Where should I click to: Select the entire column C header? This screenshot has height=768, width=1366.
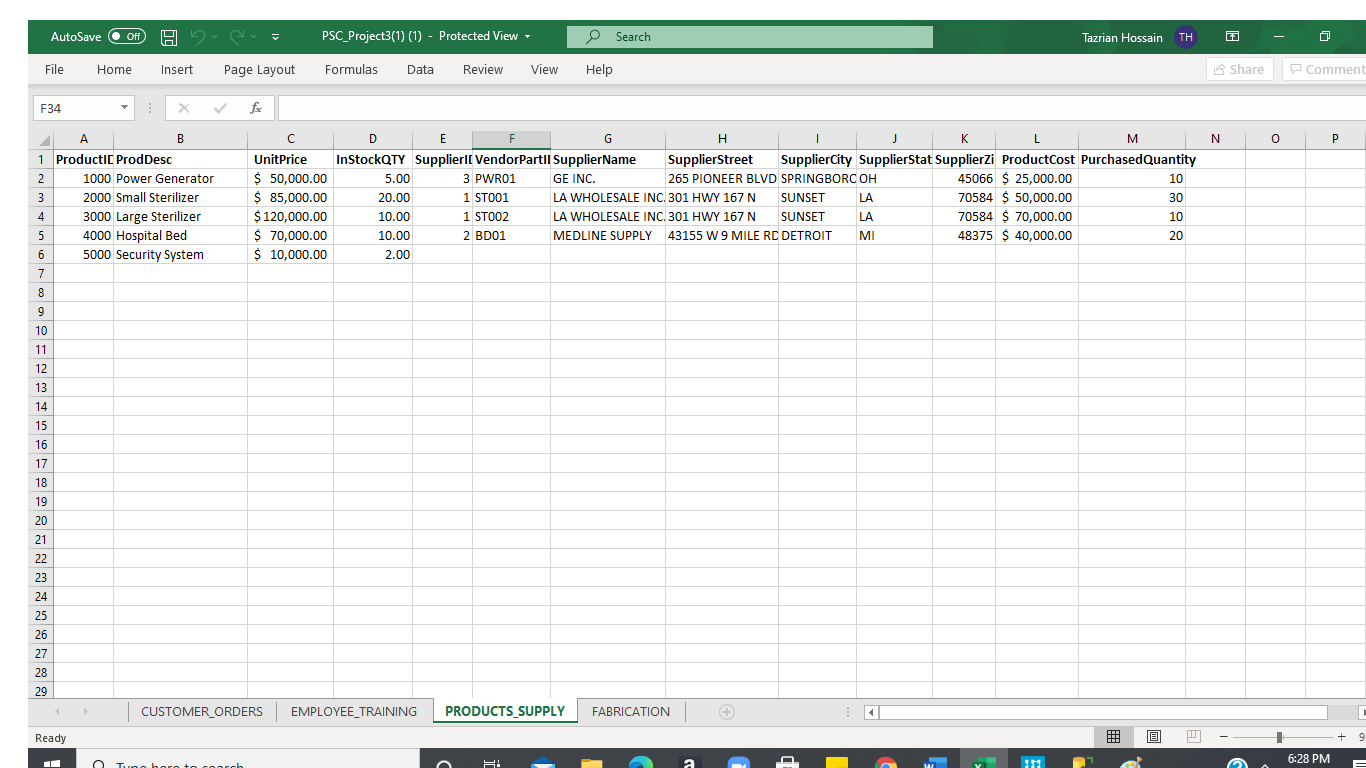point(290,138)
